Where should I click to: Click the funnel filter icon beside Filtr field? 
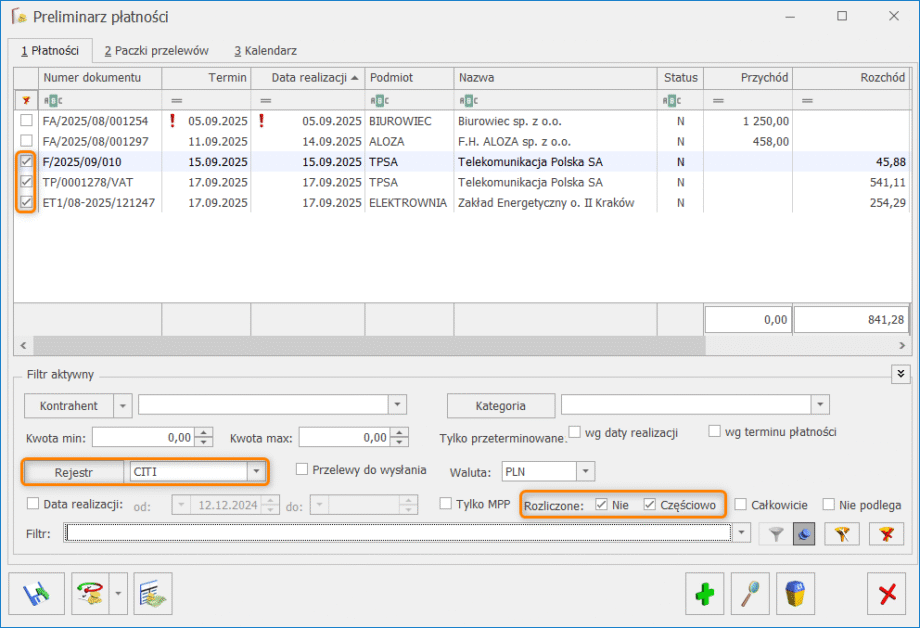(x=776, y=535)
